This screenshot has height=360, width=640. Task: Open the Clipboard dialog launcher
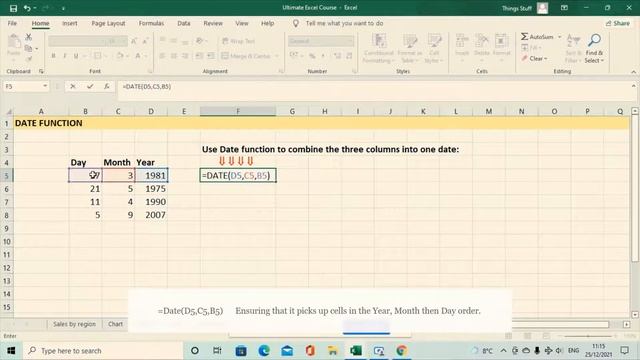click(x=41, y=71)
